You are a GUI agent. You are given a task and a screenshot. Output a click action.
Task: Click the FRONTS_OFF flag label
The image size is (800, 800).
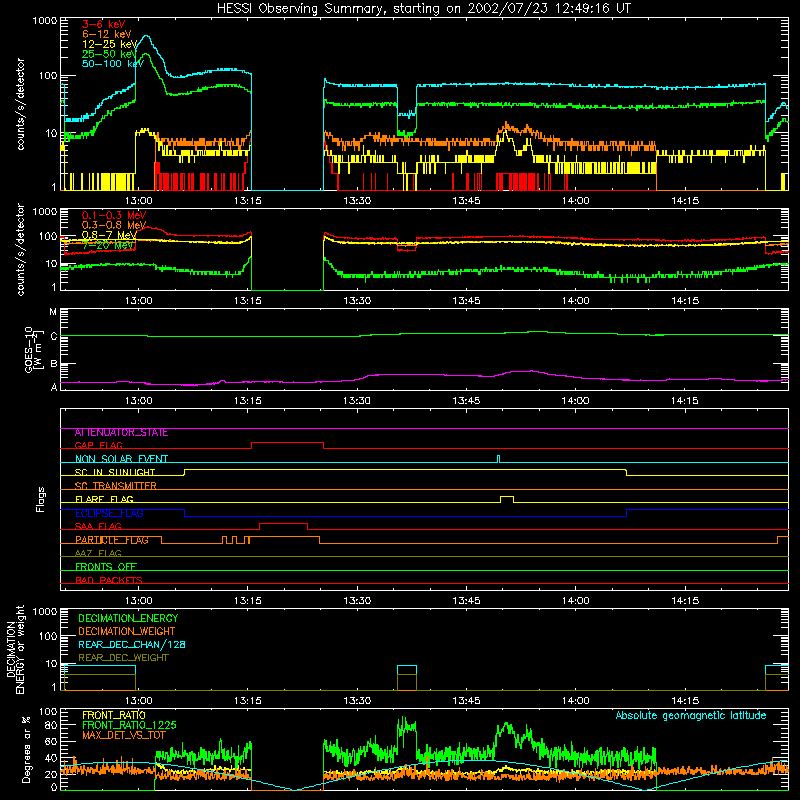point(106,567)
